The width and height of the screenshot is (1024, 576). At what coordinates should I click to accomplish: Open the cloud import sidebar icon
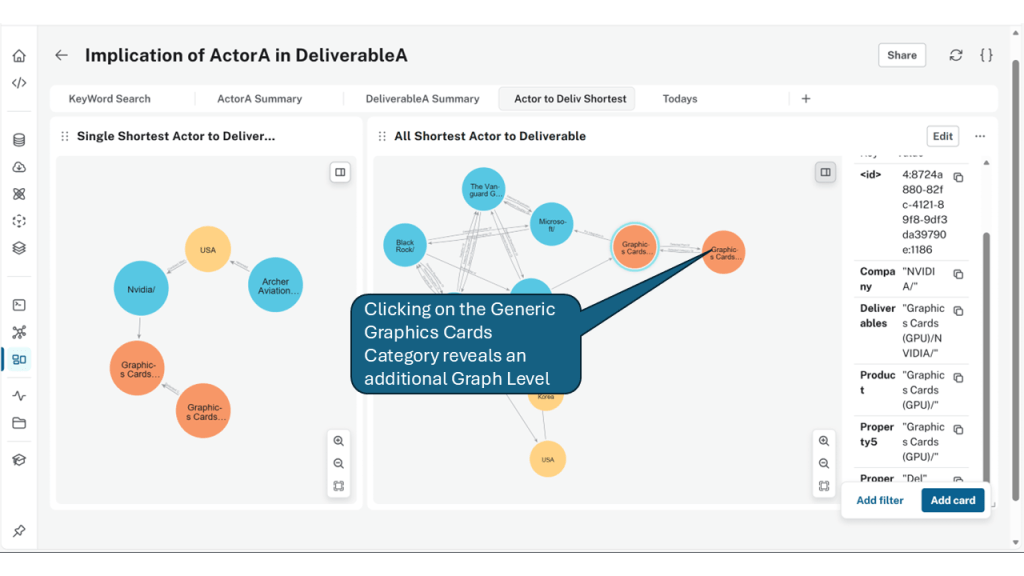19,167
